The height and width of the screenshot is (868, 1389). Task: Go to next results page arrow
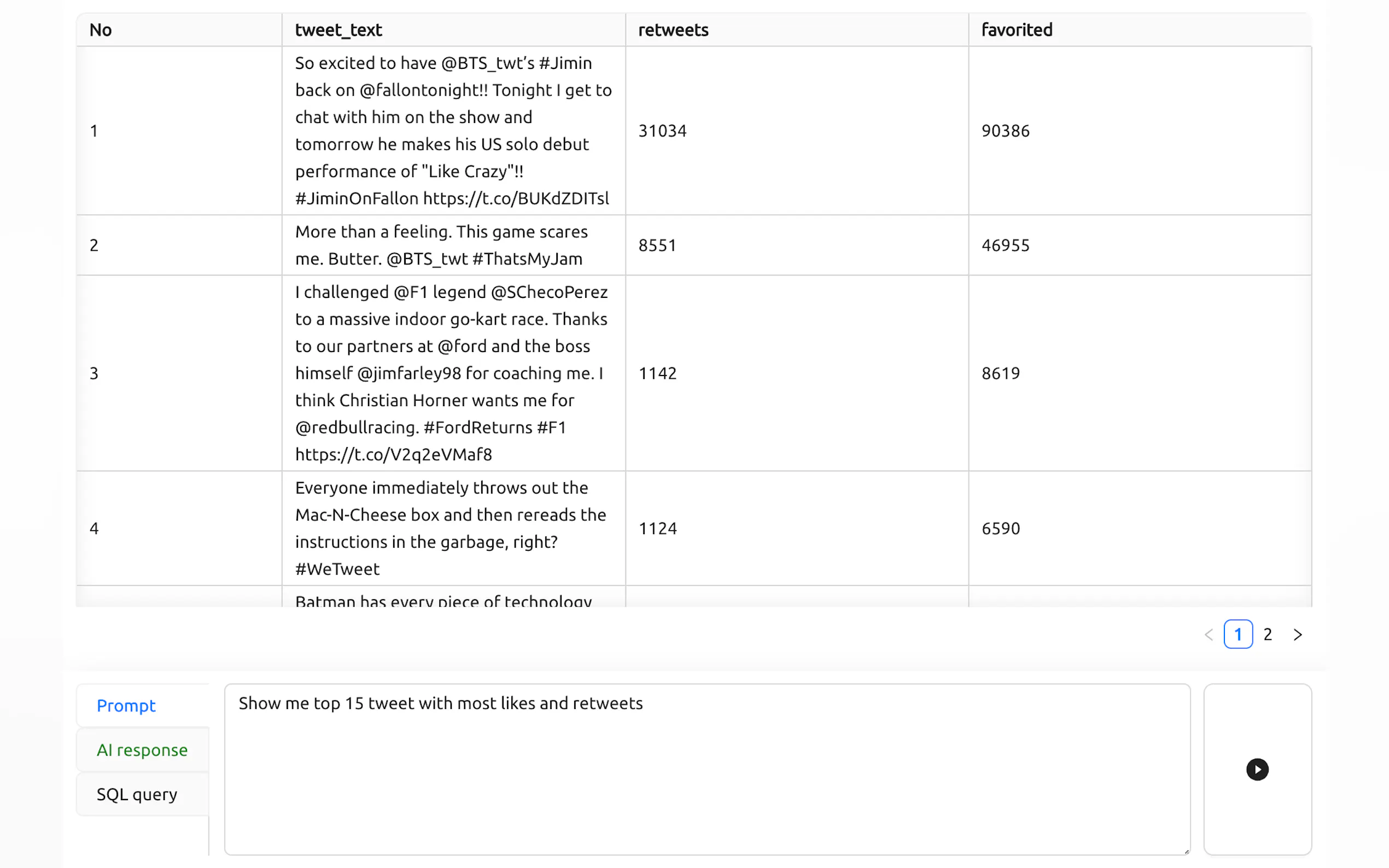coord(1298,635)
